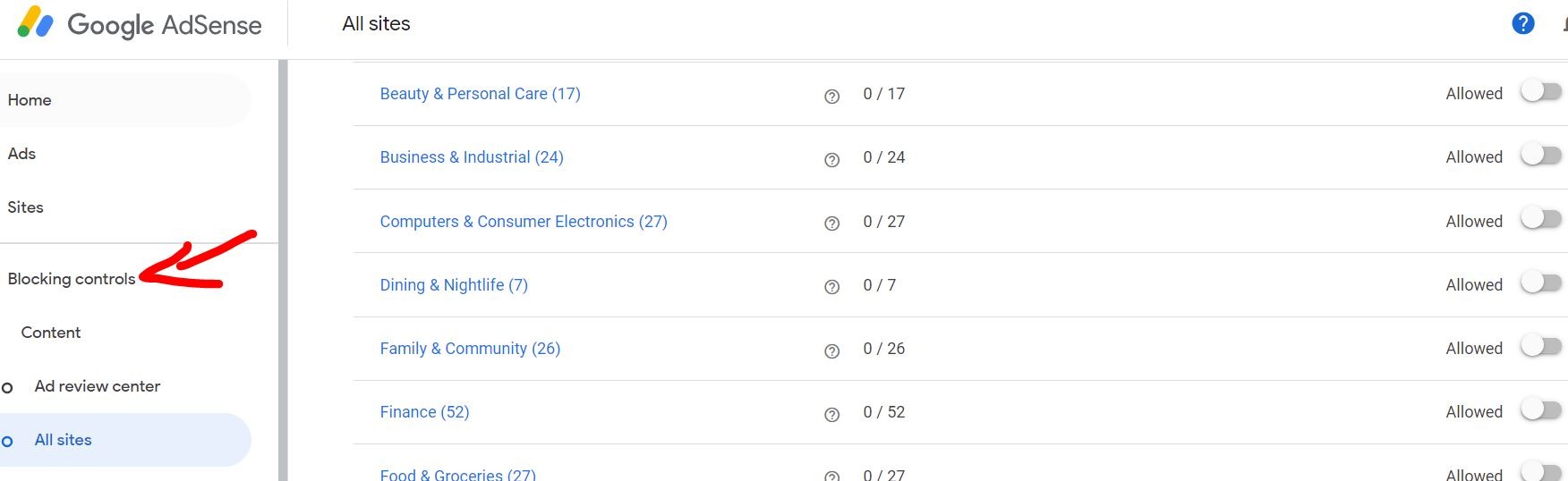Open the blue Help icon

click(1522, 24)
